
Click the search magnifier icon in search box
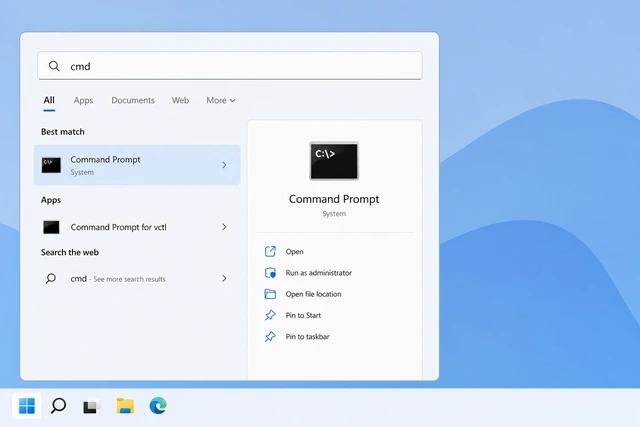[54, 66]
